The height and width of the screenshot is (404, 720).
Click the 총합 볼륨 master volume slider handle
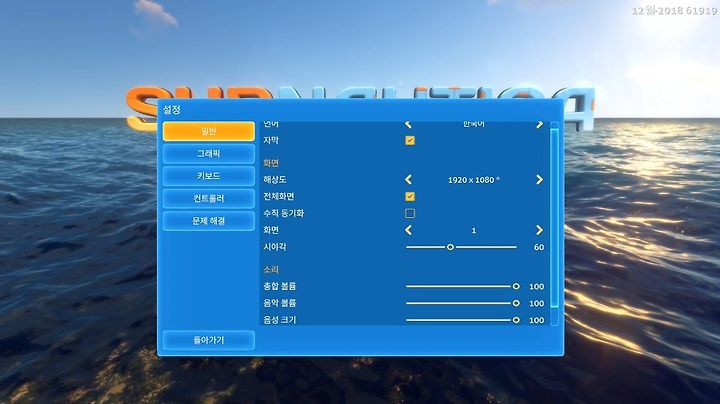click(x=516, y=286)
